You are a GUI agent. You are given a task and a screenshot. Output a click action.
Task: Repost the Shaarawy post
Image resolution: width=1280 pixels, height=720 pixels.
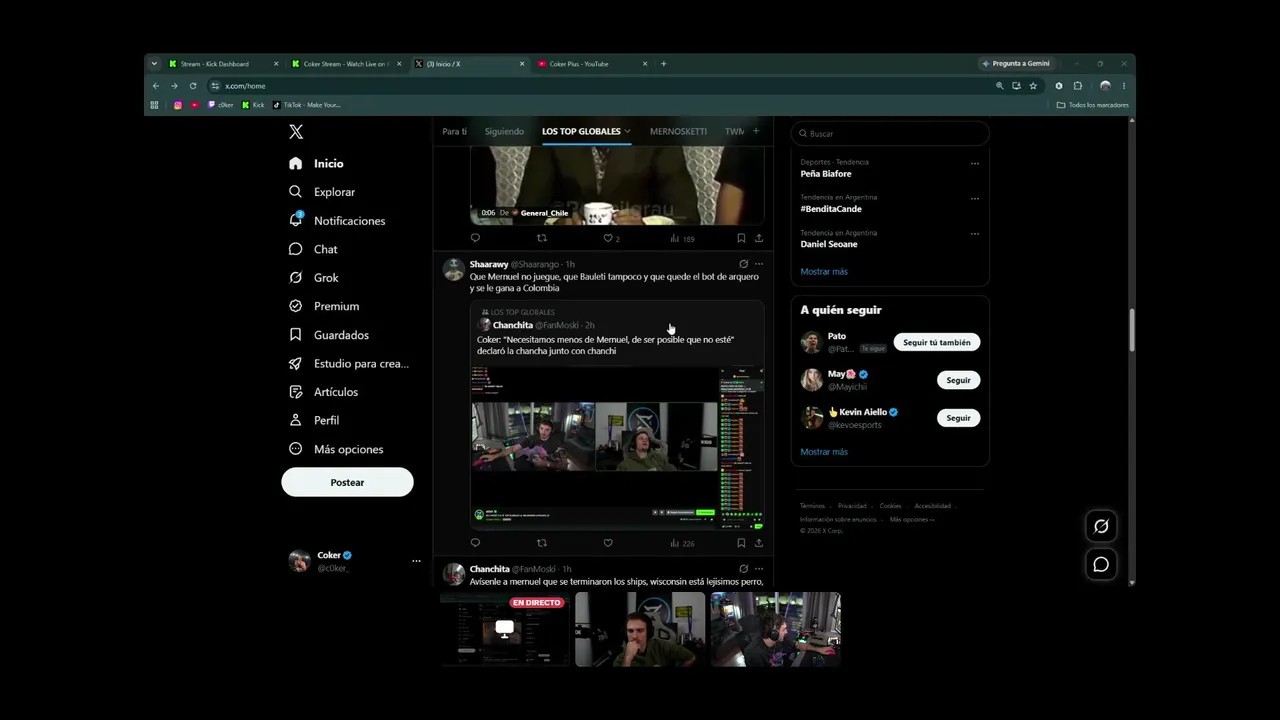[x=542, y=543]
